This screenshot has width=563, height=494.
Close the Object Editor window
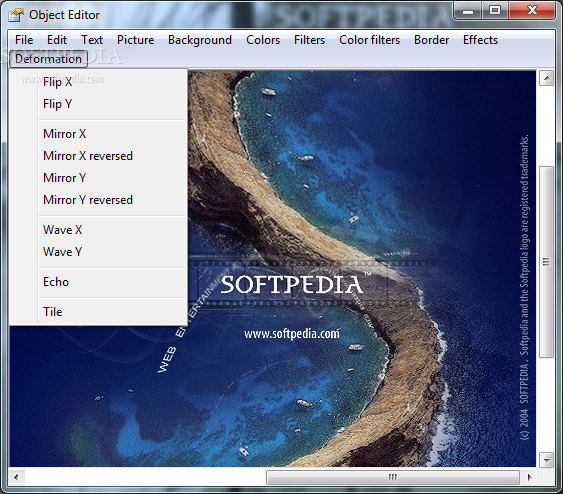pos(532,10)
